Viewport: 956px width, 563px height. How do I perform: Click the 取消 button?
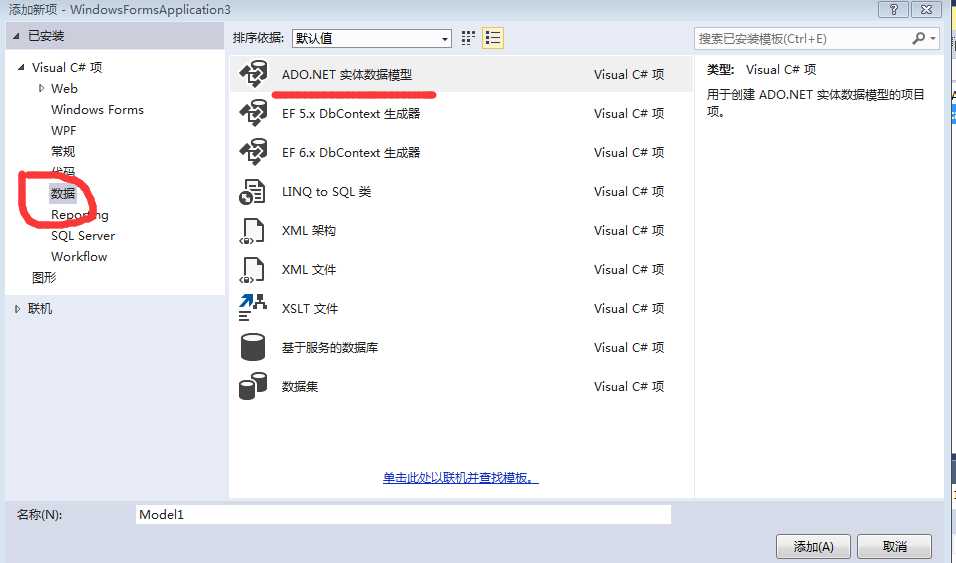coord(894,547)
